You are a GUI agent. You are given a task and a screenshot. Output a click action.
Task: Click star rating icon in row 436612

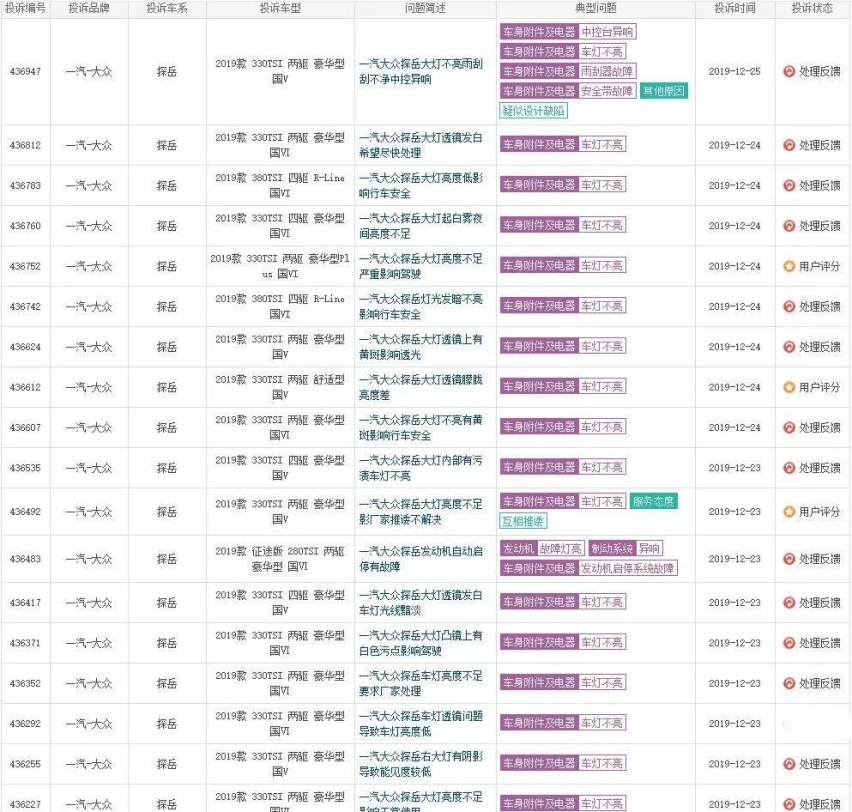[x=789, y=388]
